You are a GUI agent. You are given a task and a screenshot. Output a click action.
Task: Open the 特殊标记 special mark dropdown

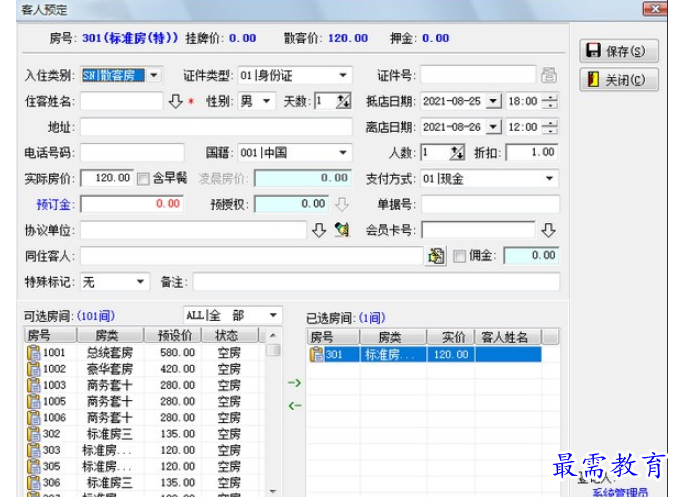pyautogui.click(x=138, y=282)
